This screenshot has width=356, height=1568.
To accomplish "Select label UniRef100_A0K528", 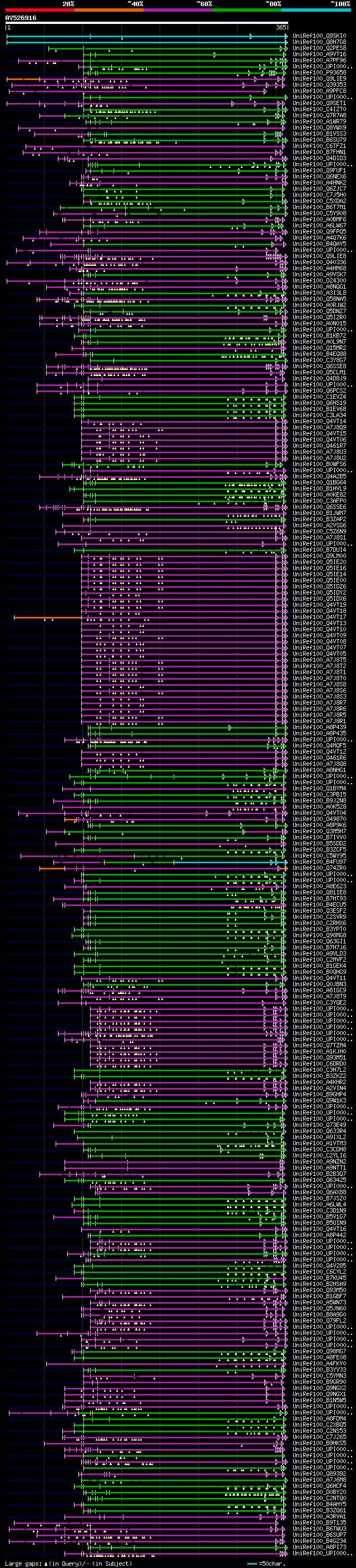I will click(x=319, y=807).
